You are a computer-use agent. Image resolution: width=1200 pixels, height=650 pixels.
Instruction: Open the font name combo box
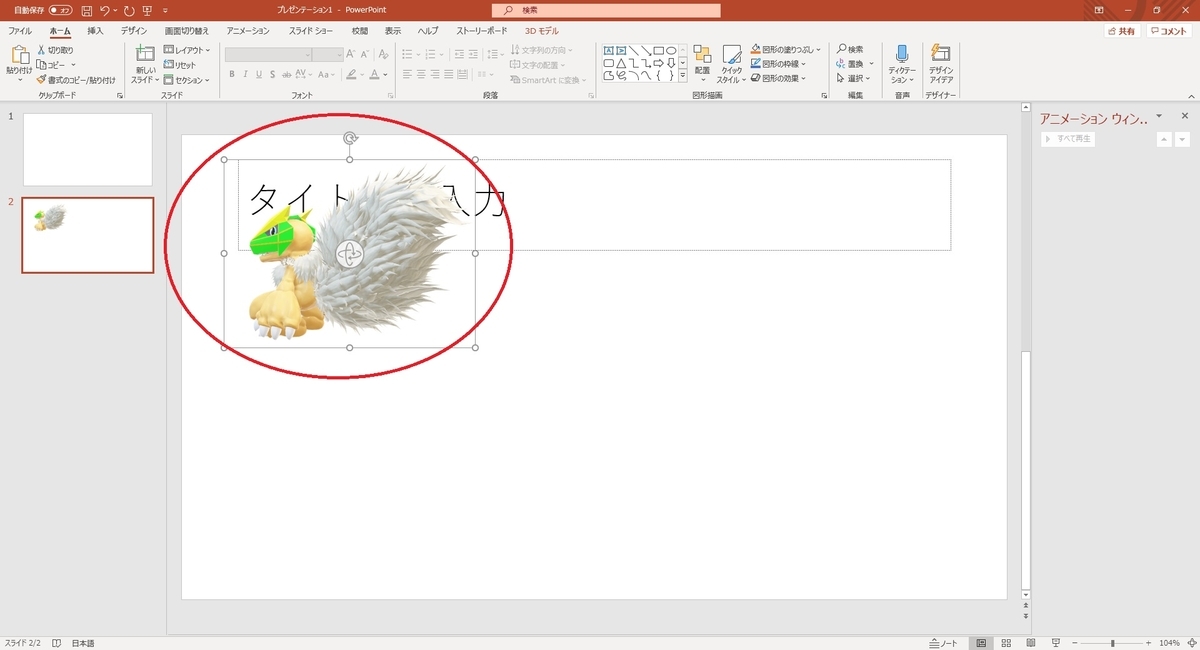pyautogui.click(x=268, y=54)
